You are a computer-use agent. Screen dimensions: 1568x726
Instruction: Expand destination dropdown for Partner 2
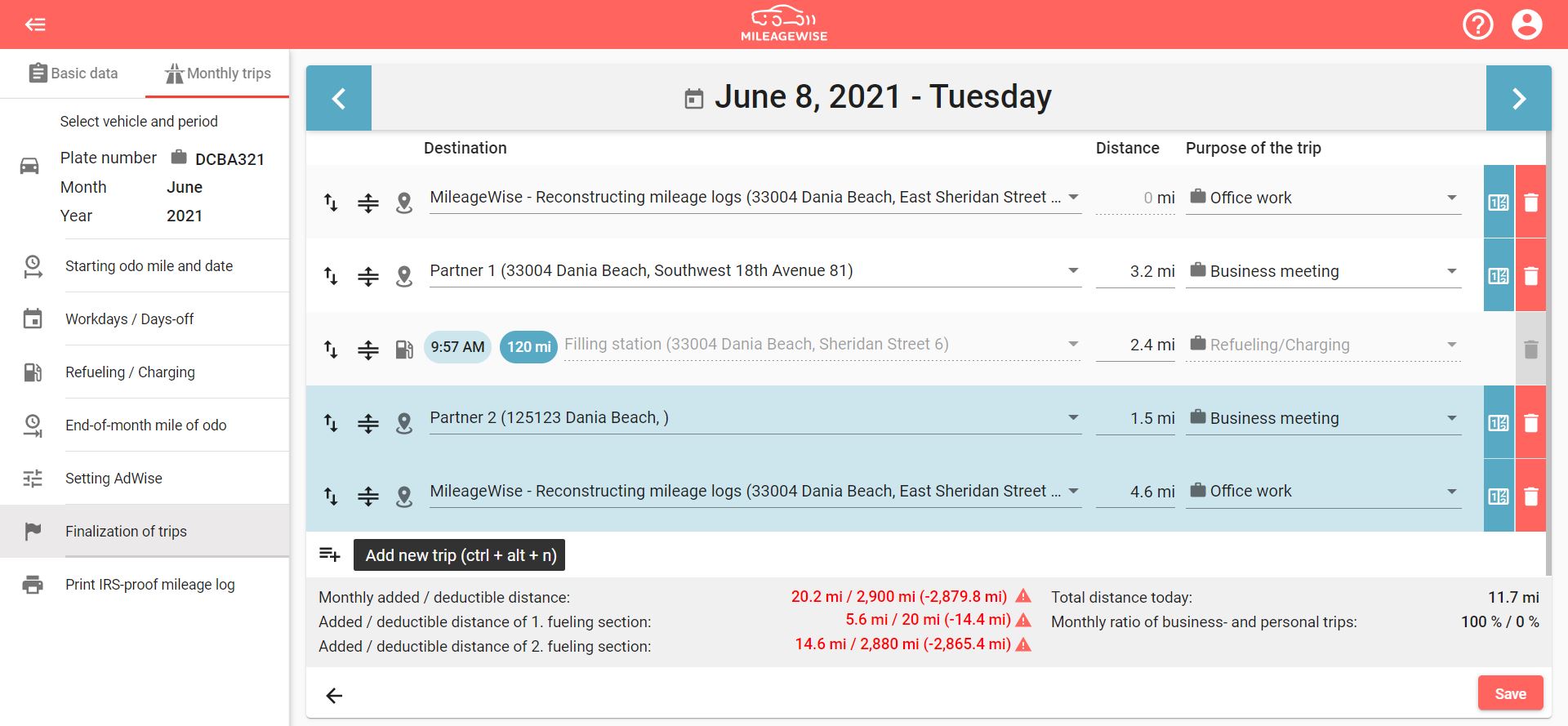pos(1074,417)
